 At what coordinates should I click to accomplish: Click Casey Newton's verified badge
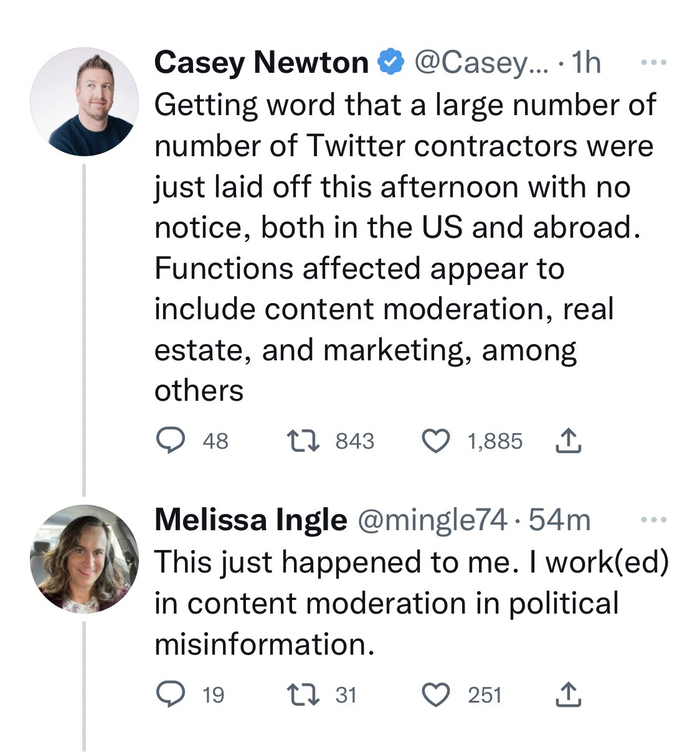390,63
